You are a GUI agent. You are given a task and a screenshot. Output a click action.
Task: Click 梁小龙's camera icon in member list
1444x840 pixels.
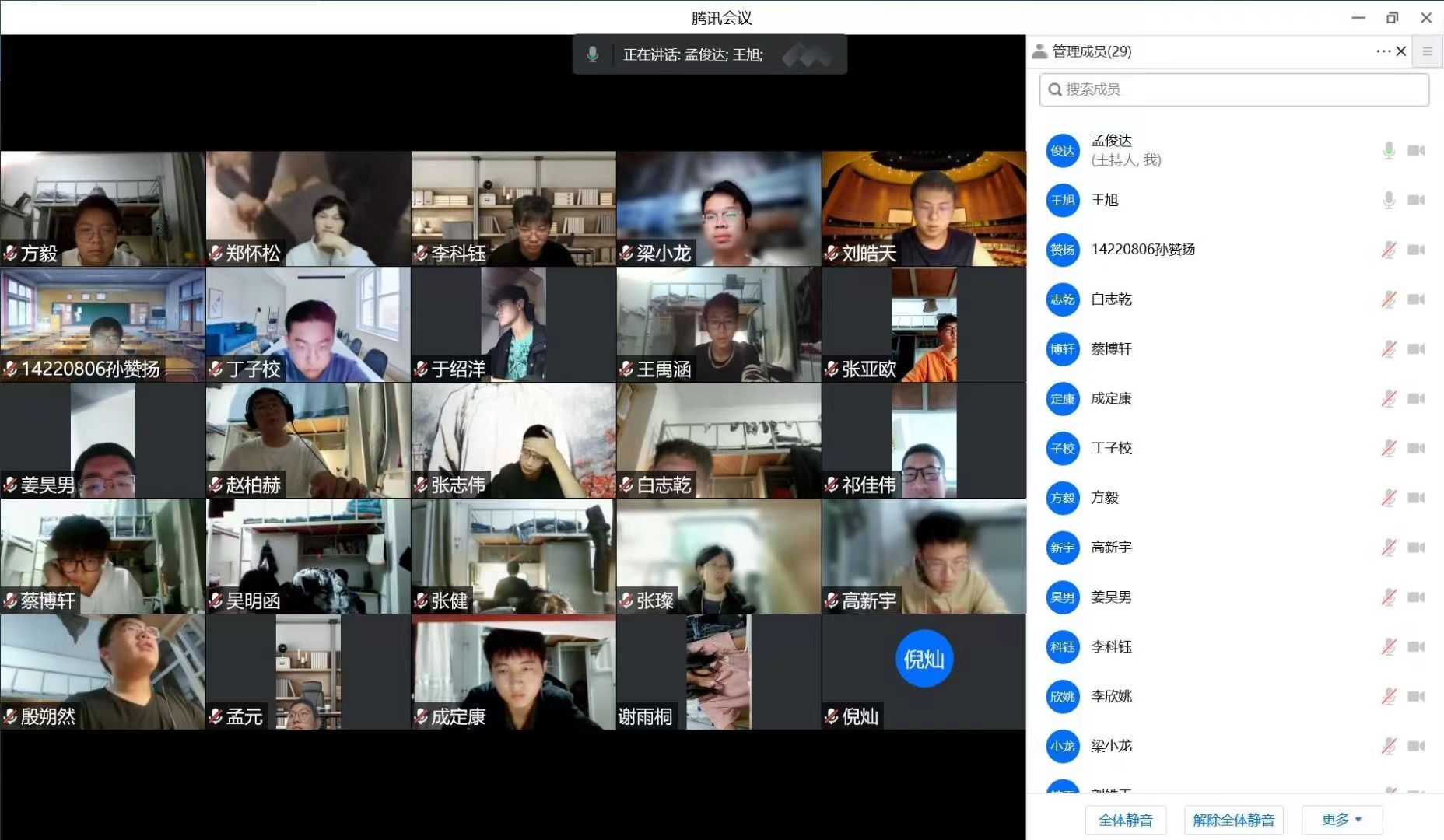pos(1416,746)
